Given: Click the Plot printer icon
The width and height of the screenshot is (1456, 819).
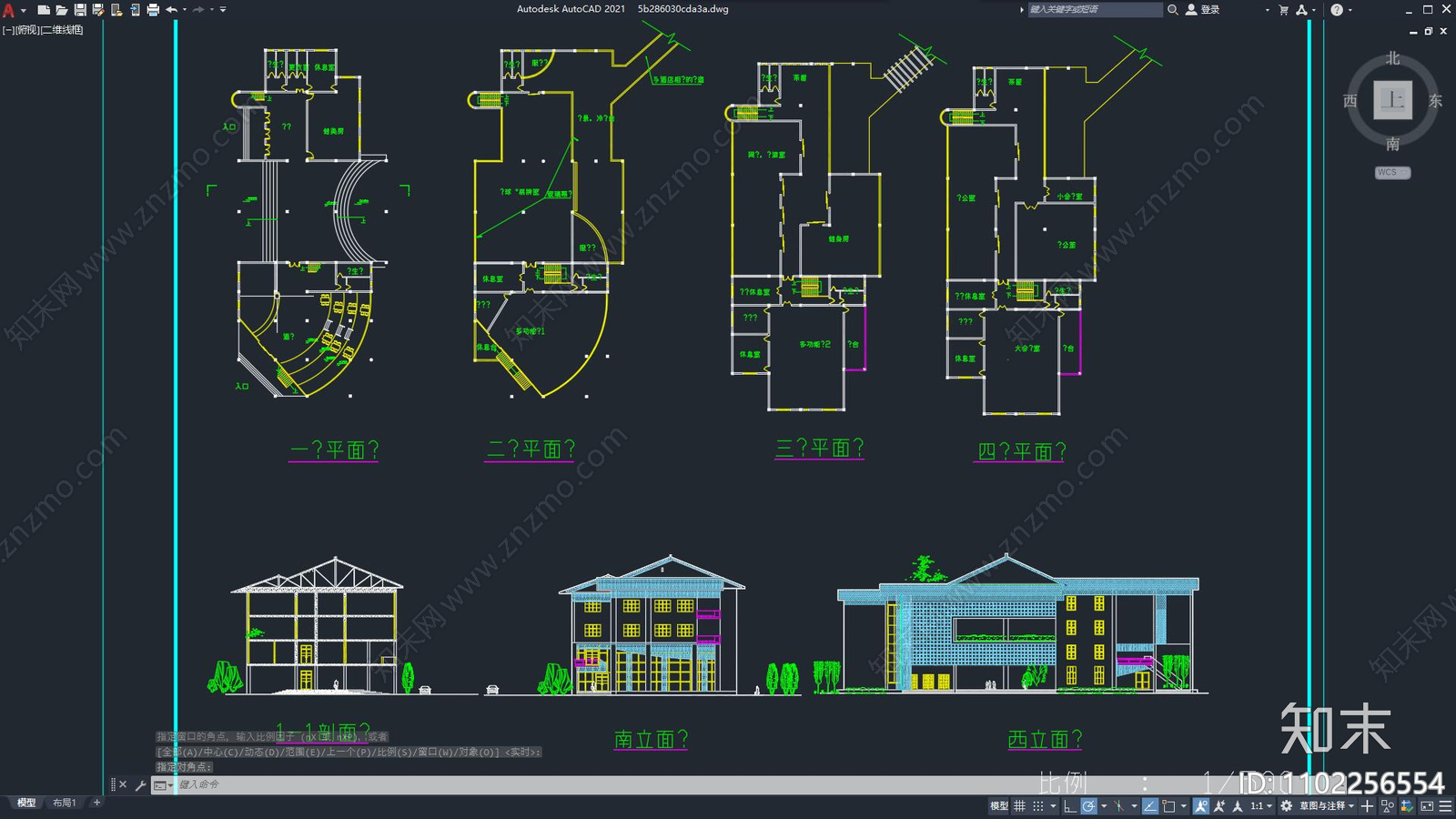Looking at the screenshot, I should click(x=153, y=10).
